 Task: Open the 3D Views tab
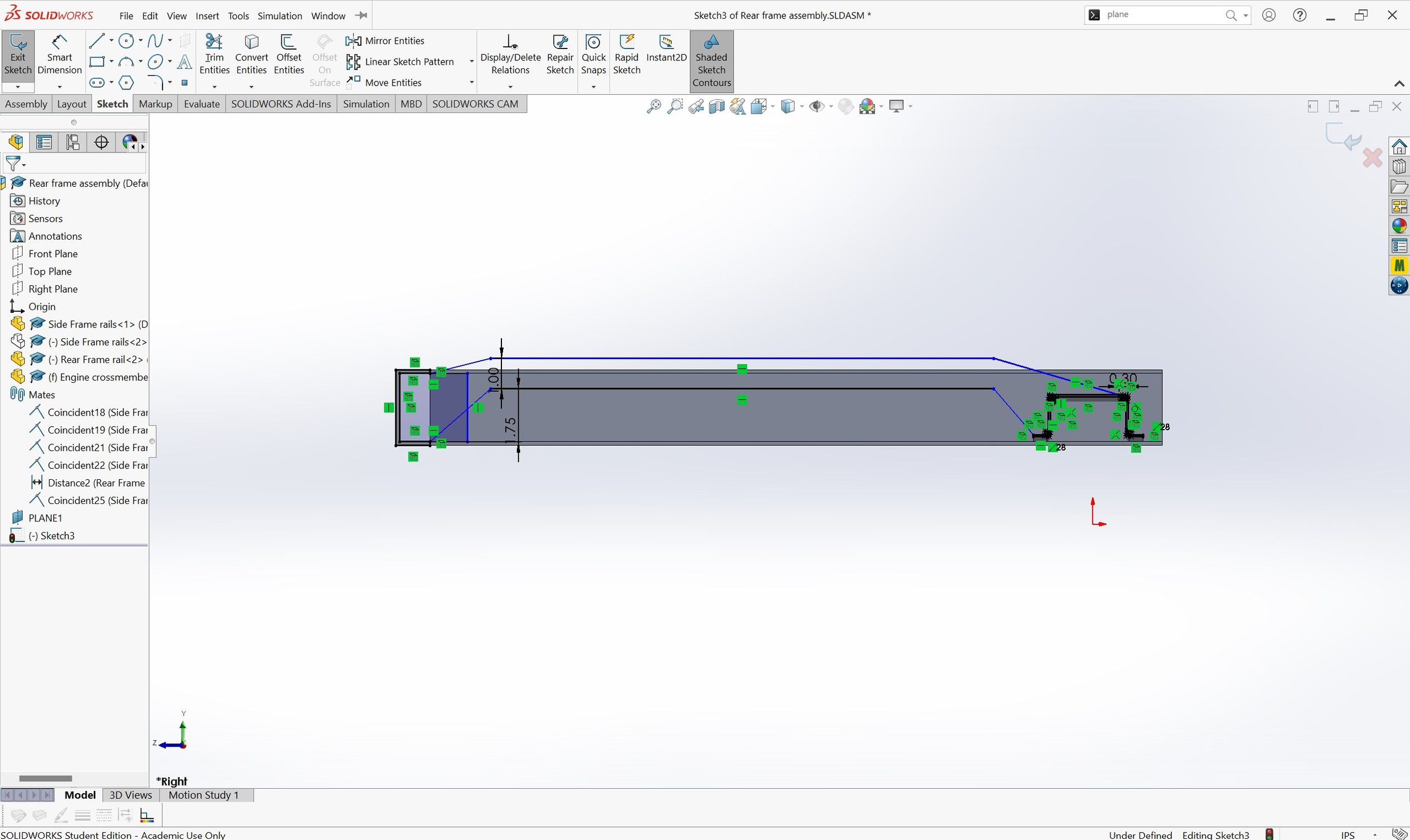[130, 795]
